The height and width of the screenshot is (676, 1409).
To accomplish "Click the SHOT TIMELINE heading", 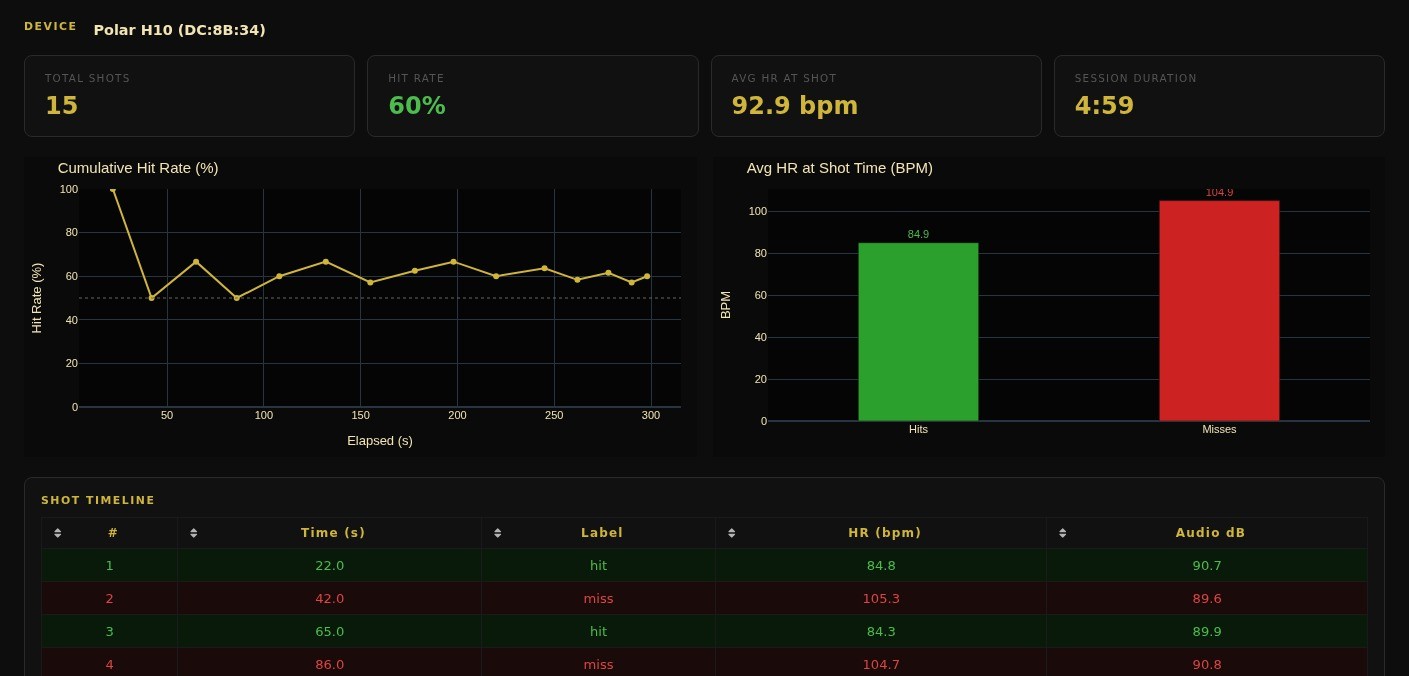I will 98,500.
